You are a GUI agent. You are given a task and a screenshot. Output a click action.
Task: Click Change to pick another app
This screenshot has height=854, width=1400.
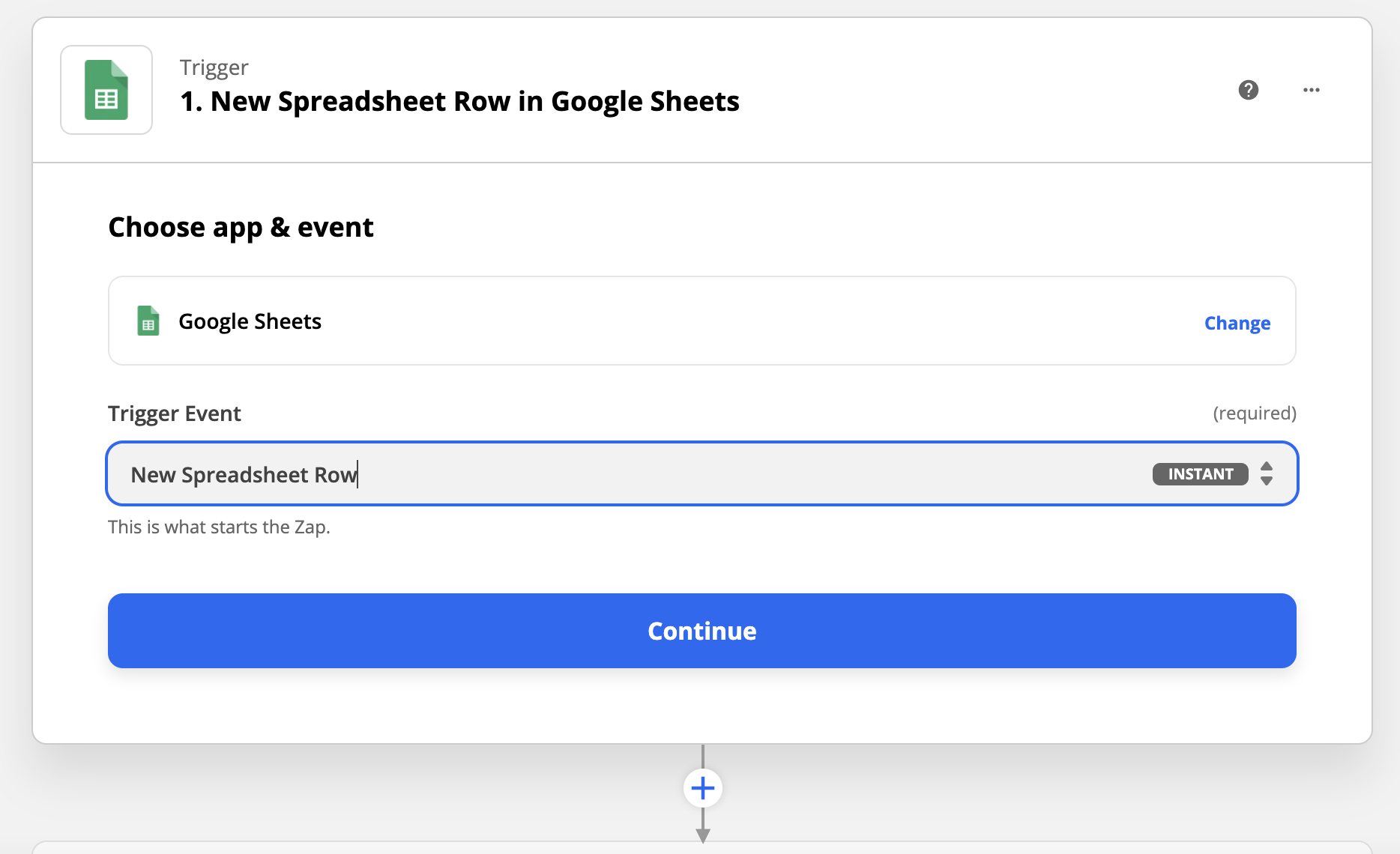click(1237, 323)
